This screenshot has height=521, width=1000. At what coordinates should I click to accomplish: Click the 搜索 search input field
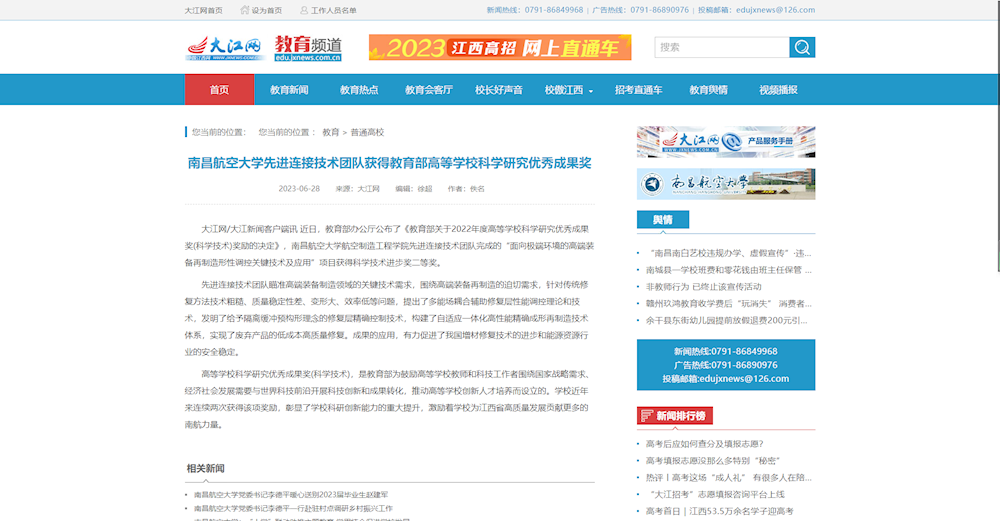721,47
